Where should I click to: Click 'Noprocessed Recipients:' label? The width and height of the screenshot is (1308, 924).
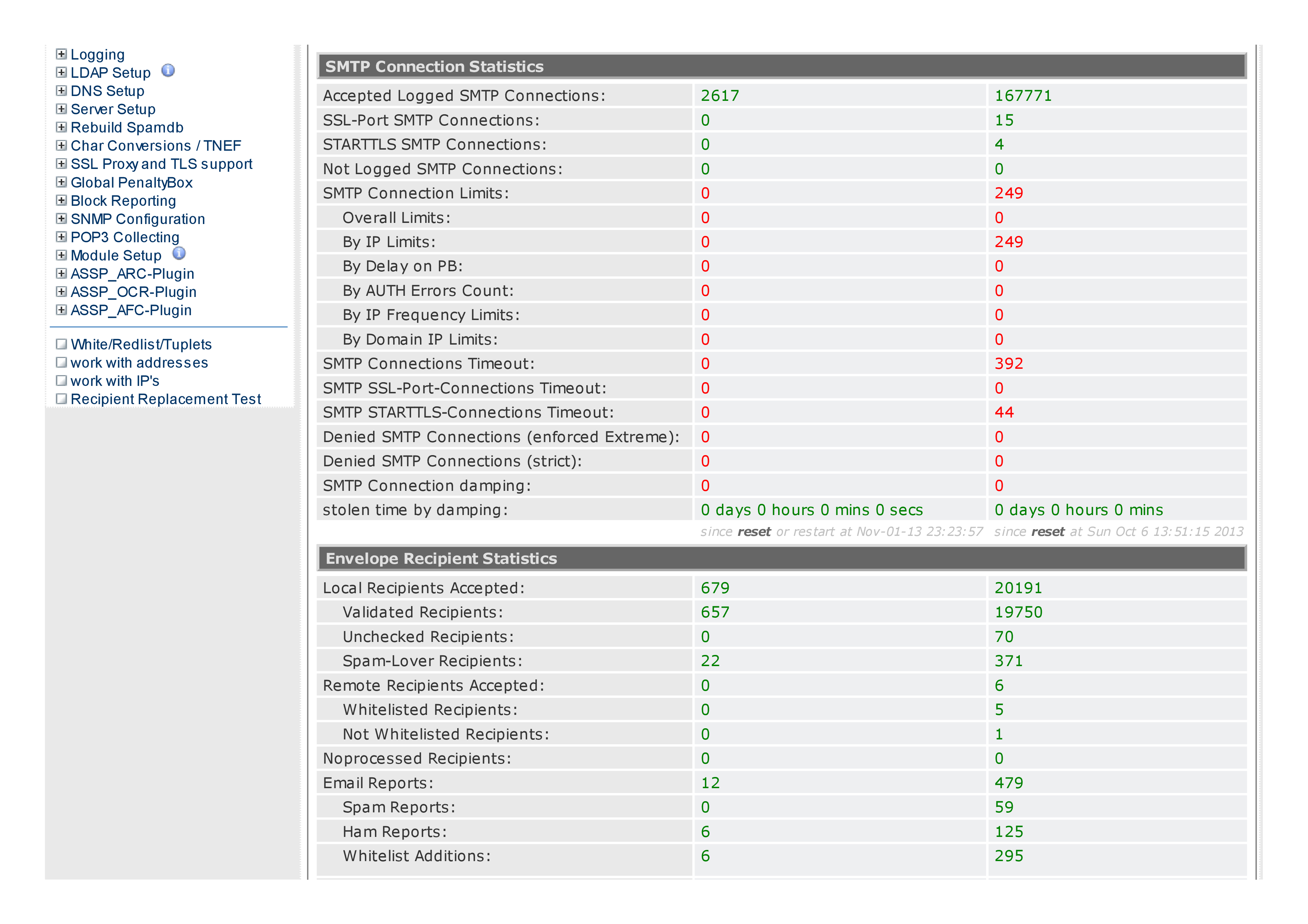417,759
